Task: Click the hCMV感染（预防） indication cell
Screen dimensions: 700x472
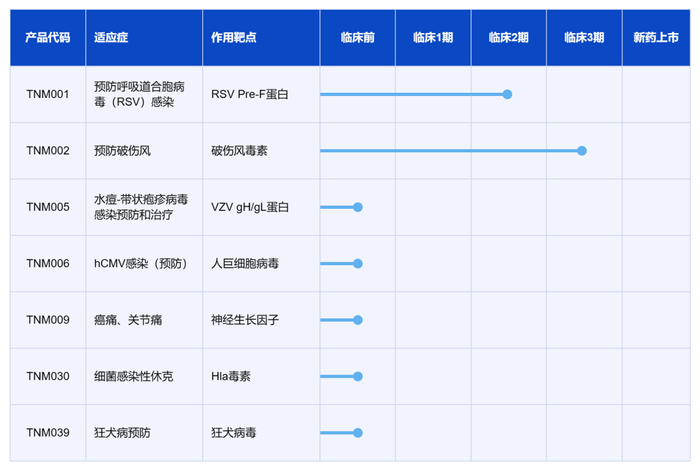Action: 144,263
